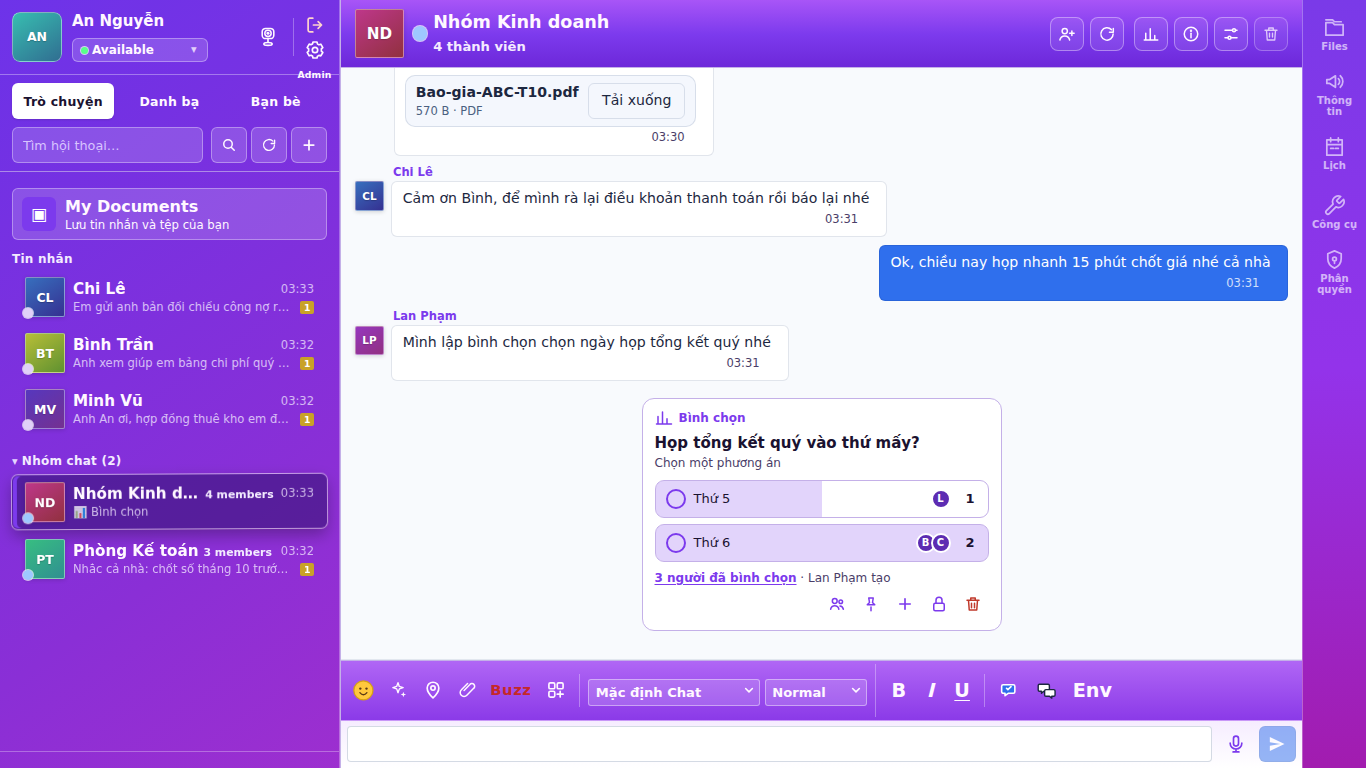Download Bao-gia-ABC-T10.pdf with Tải xuống

636,101
